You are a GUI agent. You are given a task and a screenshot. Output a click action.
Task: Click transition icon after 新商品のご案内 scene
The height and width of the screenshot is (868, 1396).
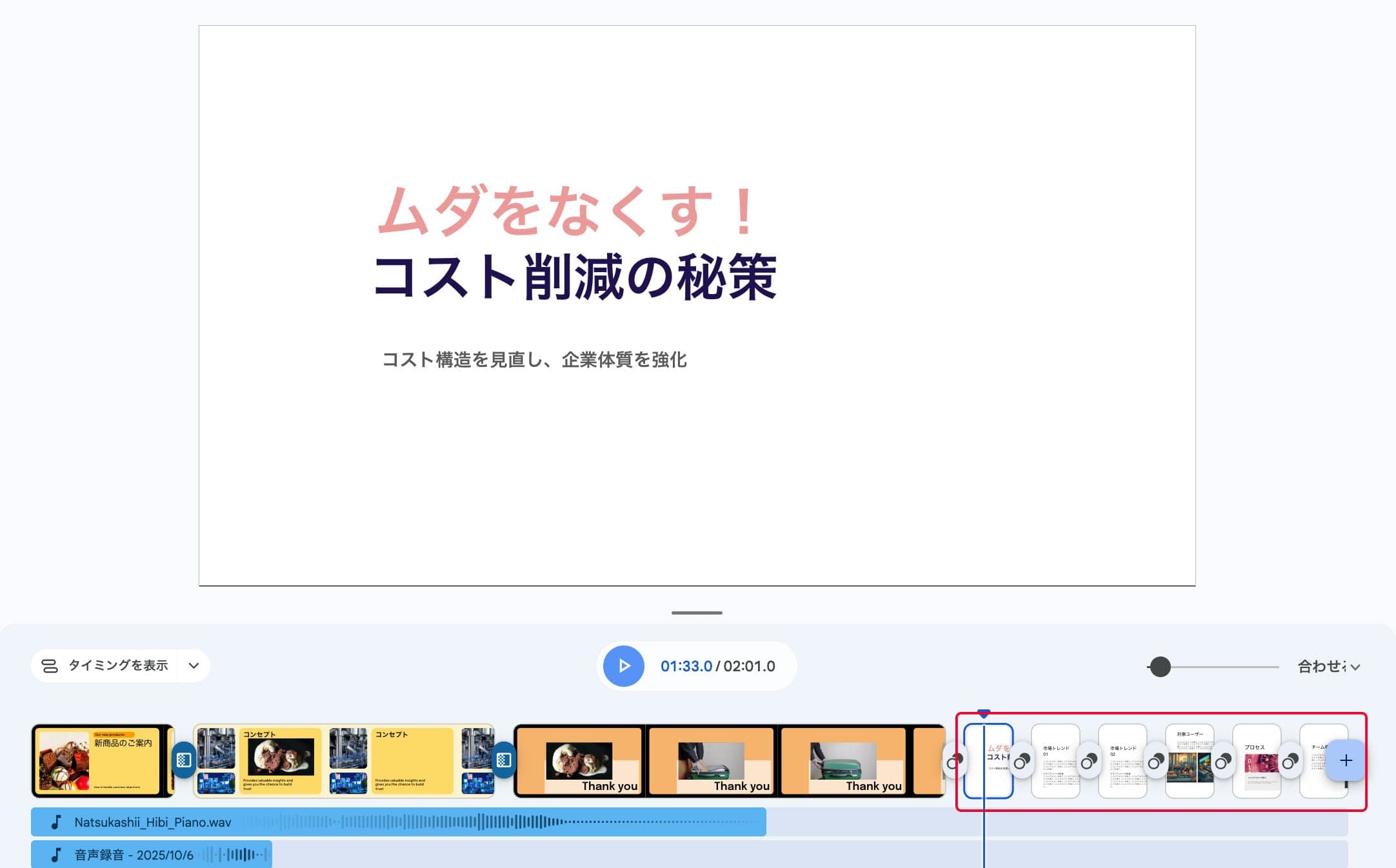click(x=183, y=760)
